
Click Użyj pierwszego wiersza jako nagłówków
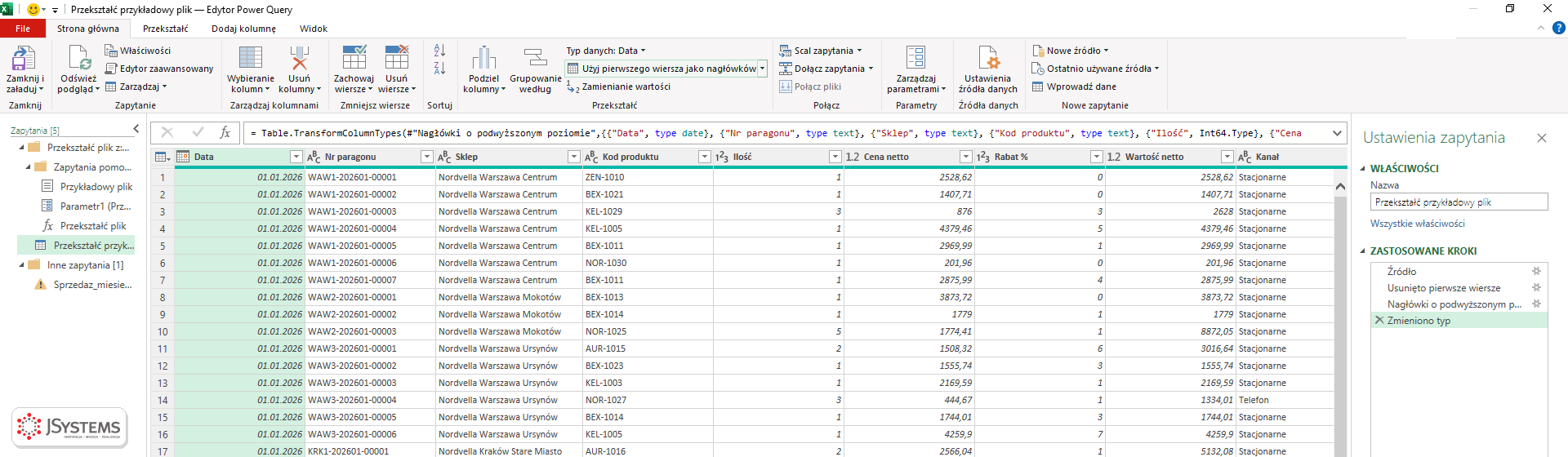click(x=661, y=69)
